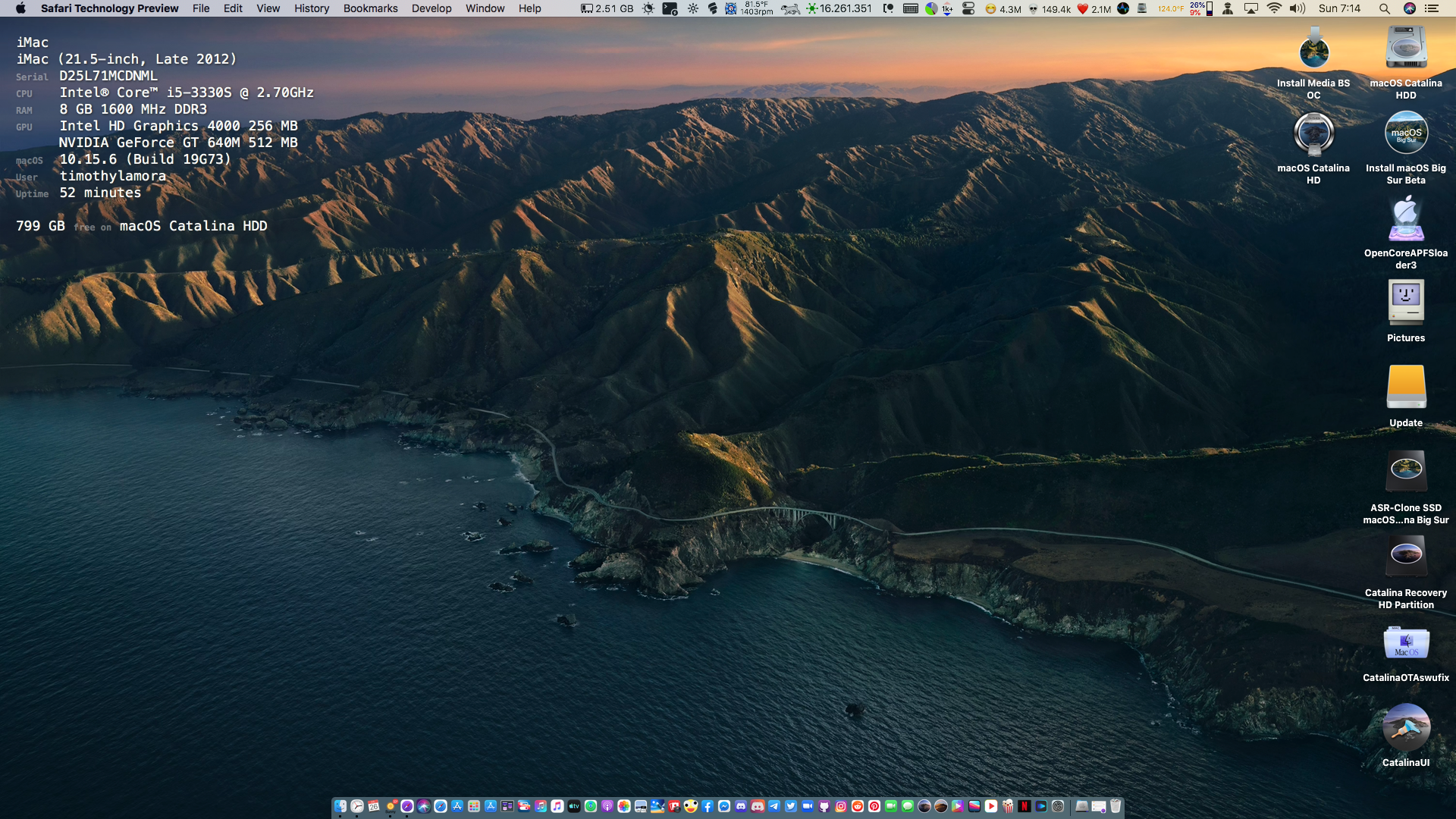1456x819 pixels.
Task: Open Mission Control in the Dock
Action: pos(507,806)
